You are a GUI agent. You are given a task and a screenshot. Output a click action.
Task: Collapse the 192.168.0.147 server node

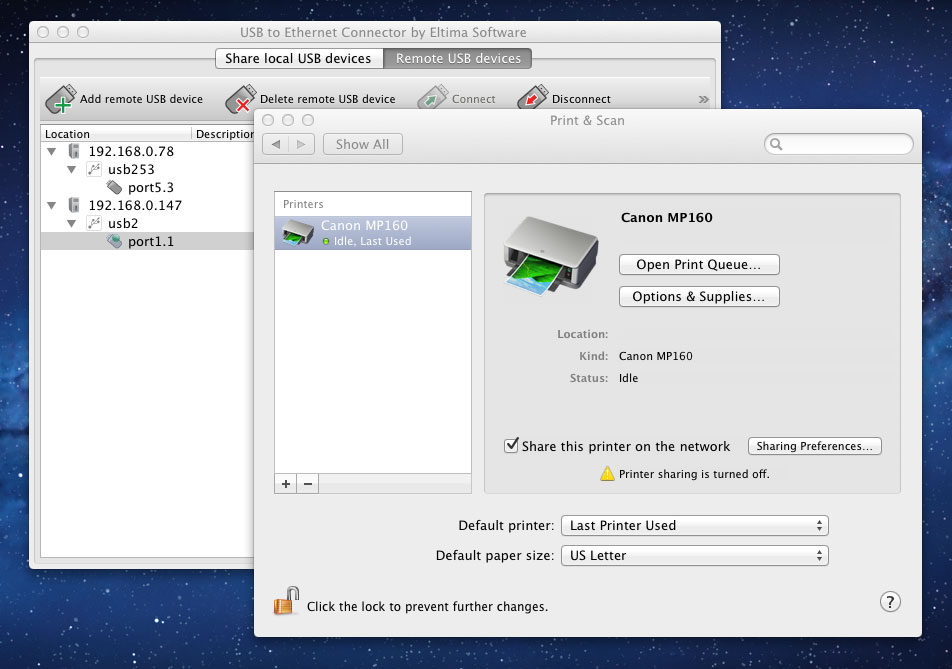tap(52, 205)
